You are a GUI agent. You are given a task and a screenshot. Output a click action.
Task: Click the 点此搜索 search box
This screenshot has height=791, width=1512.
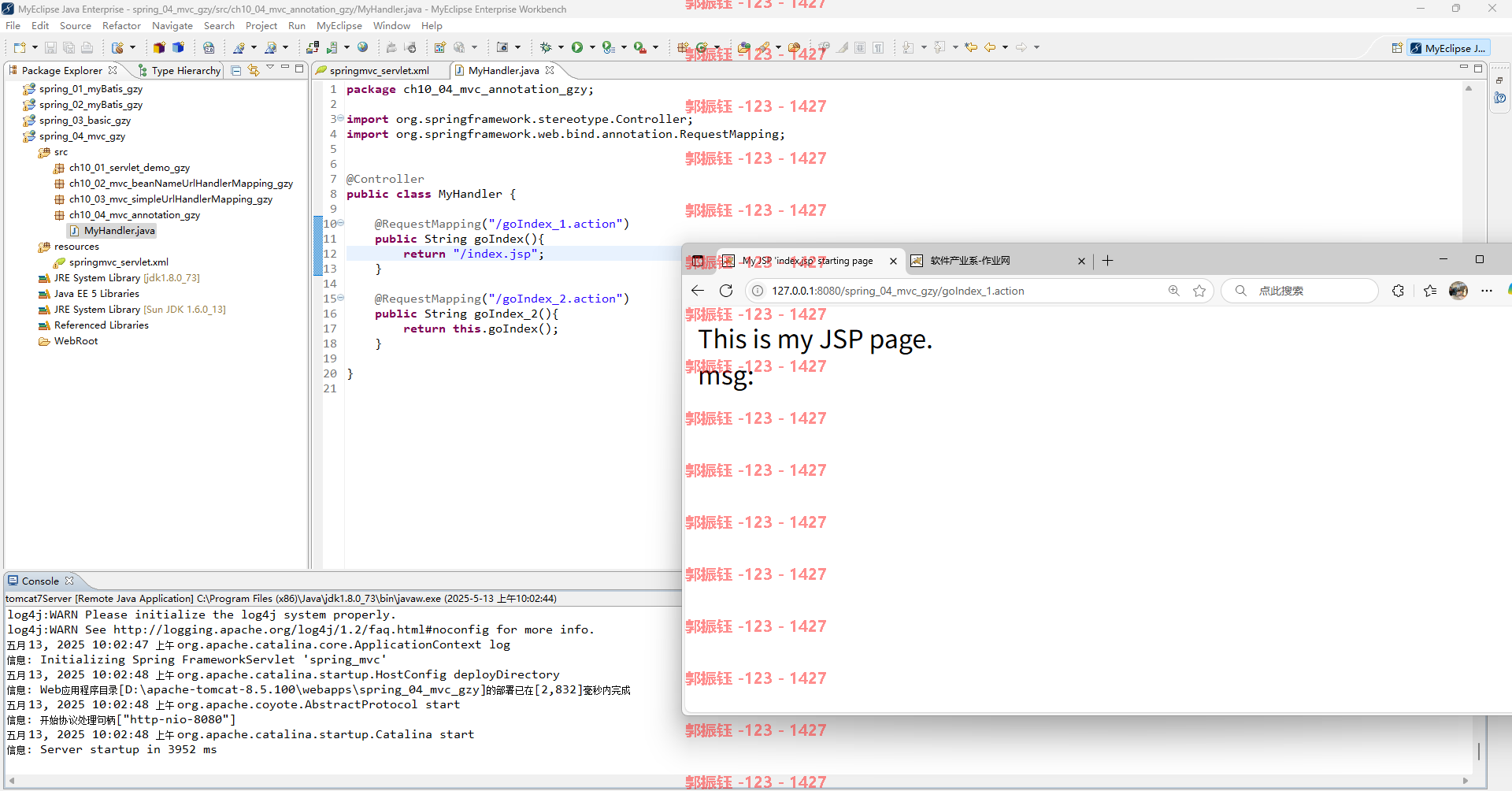click(x=1299, y=291)
